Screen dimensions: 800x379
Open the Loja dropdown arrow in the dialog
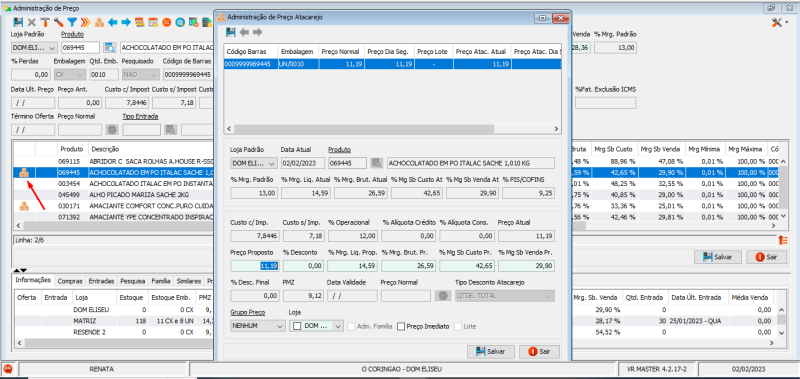pyautogui.click(x=338, y=326)
